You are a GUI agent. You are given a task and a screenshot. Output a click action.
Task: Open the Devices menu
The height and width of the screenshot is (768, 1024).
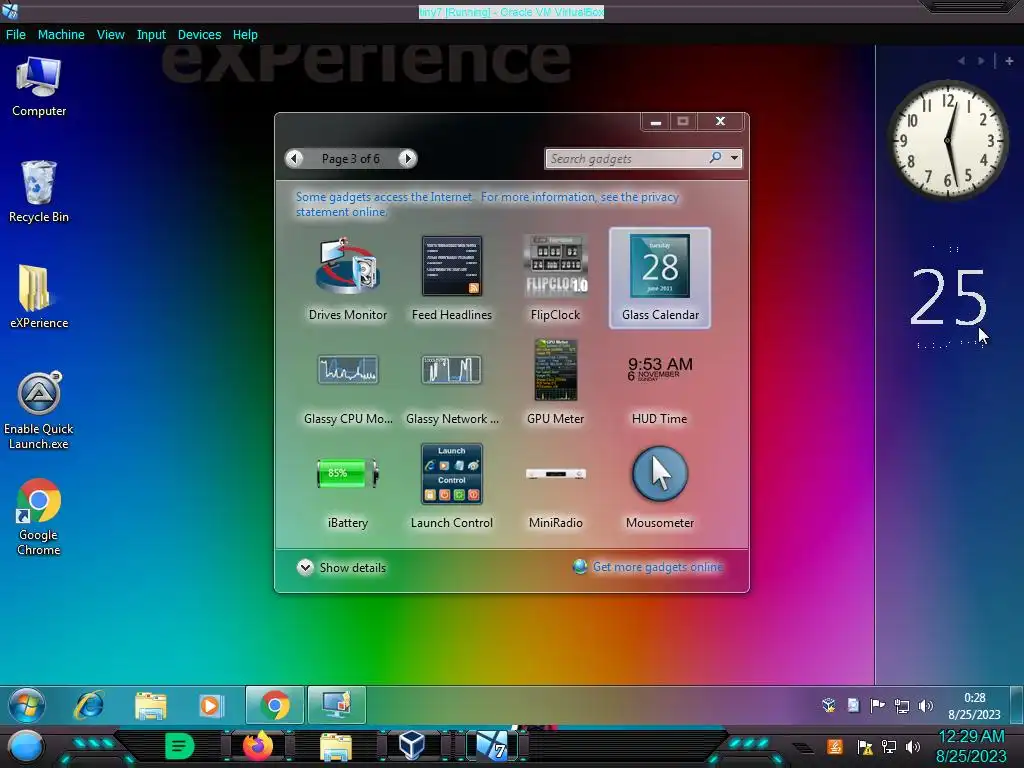[x=199, y=35]
